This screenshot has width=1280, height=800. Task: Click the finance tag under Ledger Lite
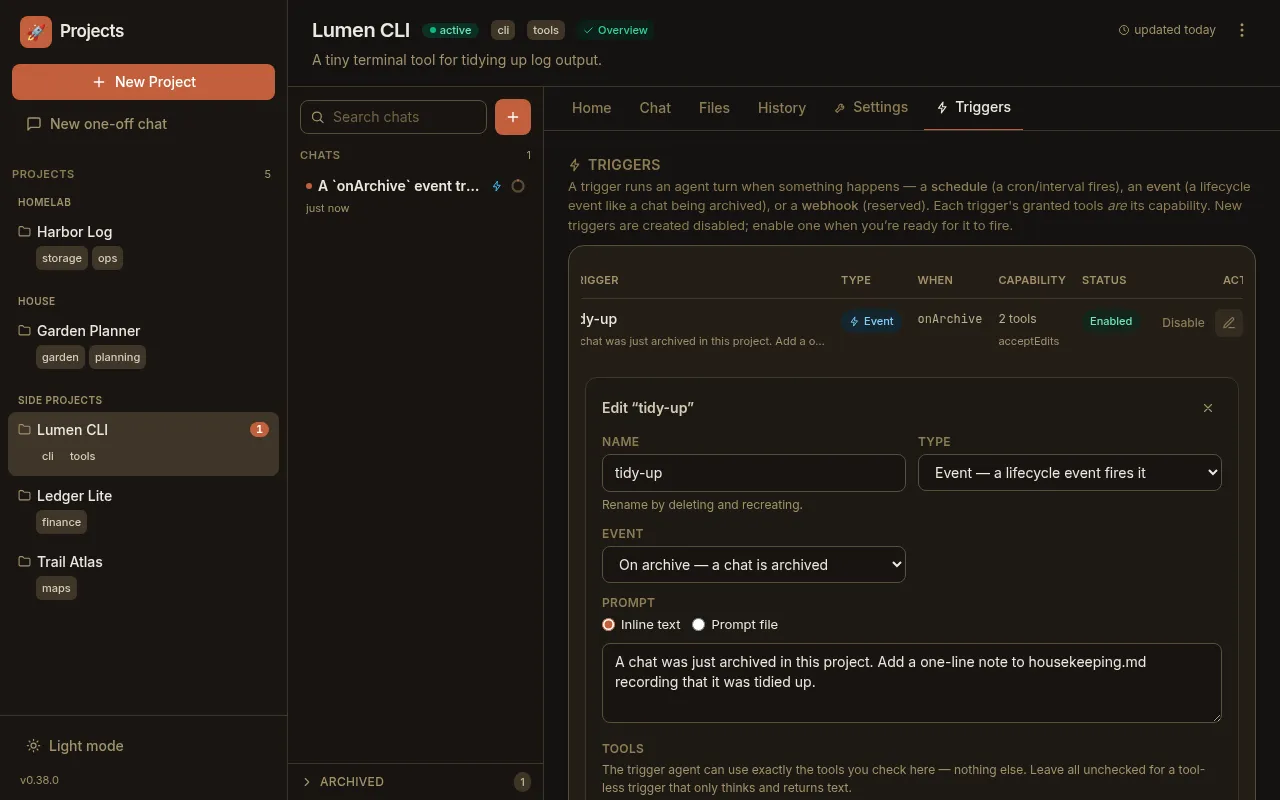point(62,522)
